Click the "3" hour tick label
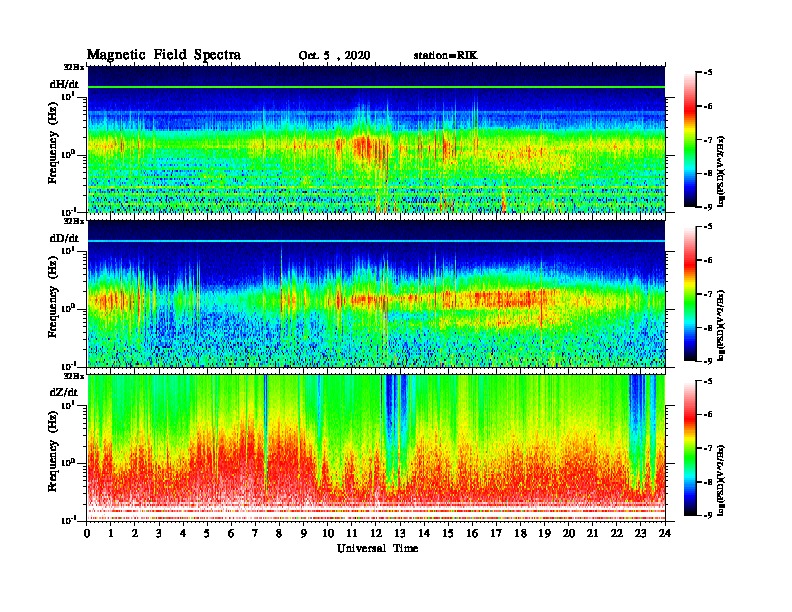The image size is (792, 612). 159,533
